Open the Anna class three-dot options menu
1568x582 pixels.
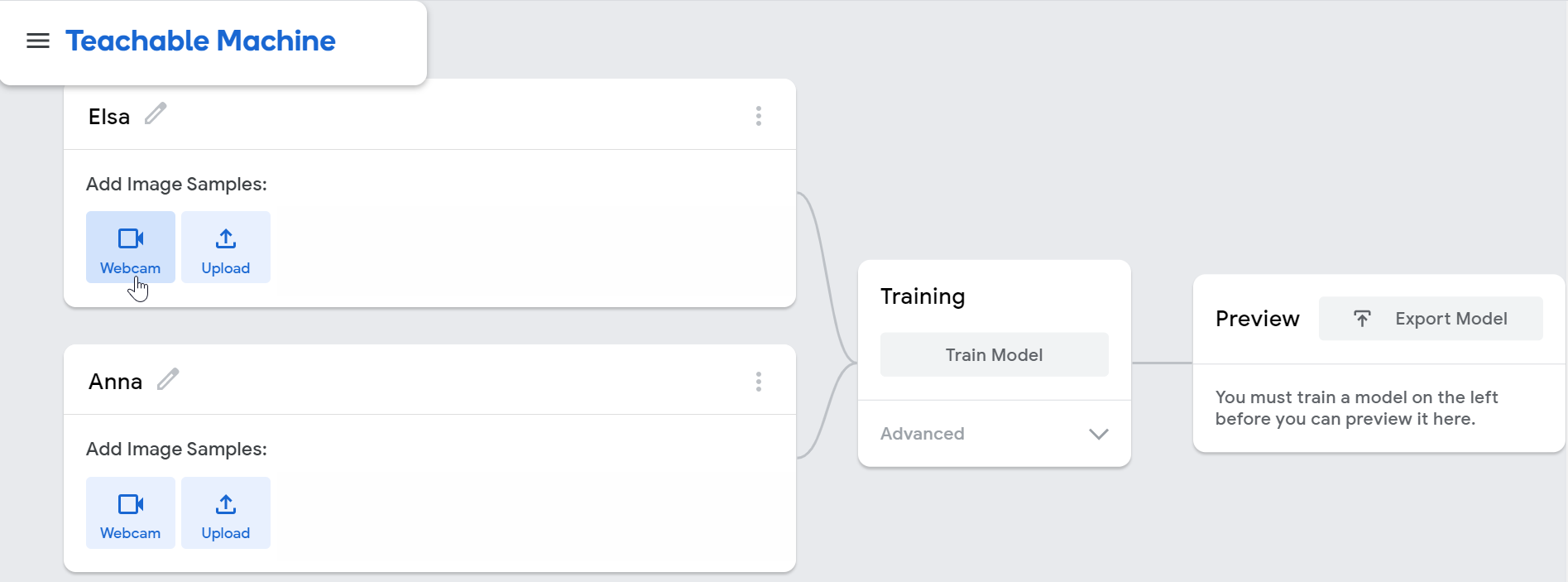[758, 382]
